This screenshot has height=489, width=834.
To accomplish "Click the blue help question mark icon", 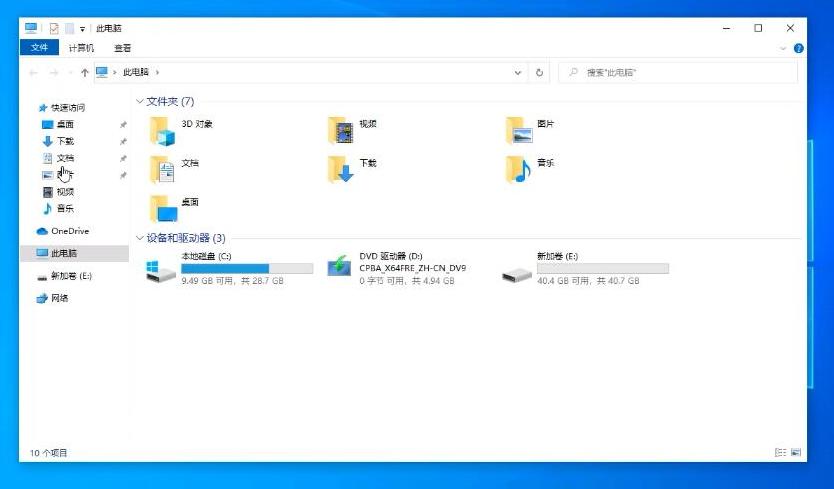I will pyautogui.click(x=799, y=48).
